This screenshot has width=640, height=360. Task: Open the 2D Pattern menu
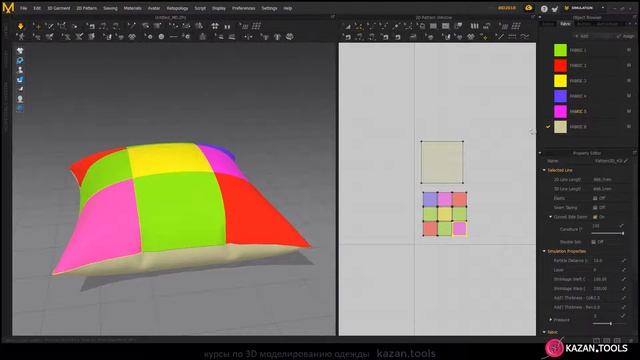pyautogui.click(x=87, y=8)
